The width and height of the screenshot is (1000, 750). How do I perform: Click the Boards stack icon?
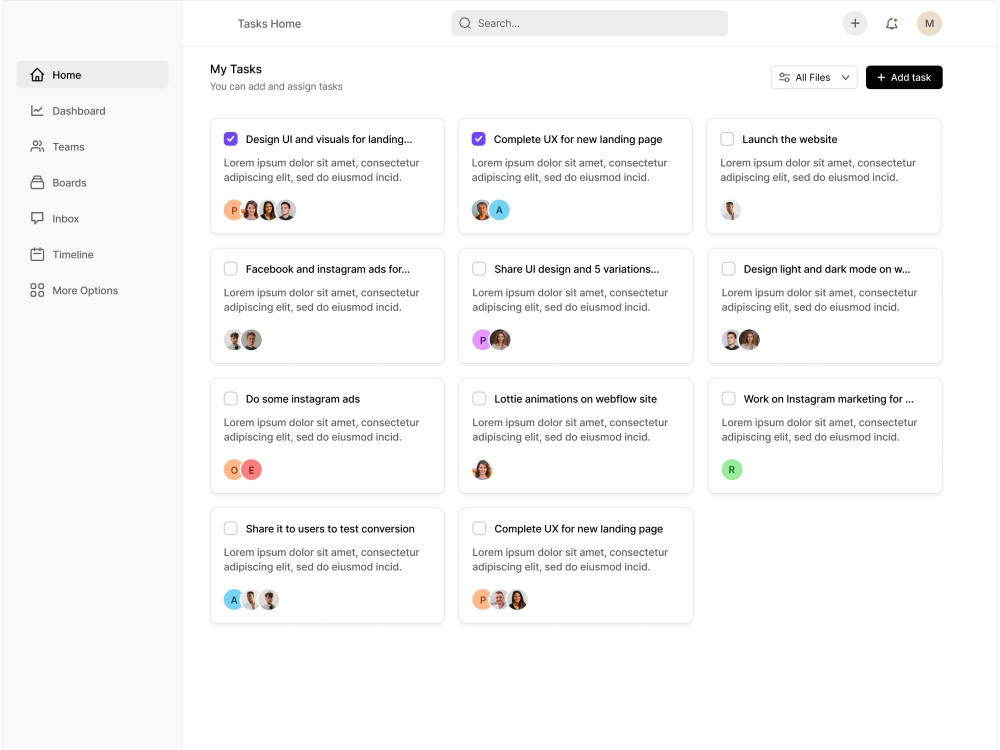pyautogui.click(x=37, y=182)
